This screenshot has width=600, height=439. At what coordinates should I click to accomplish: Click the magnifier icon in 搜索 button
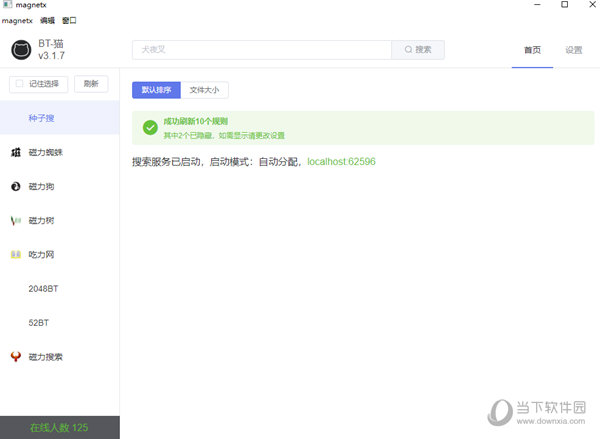pyautogui.click(x=408, y=50)
